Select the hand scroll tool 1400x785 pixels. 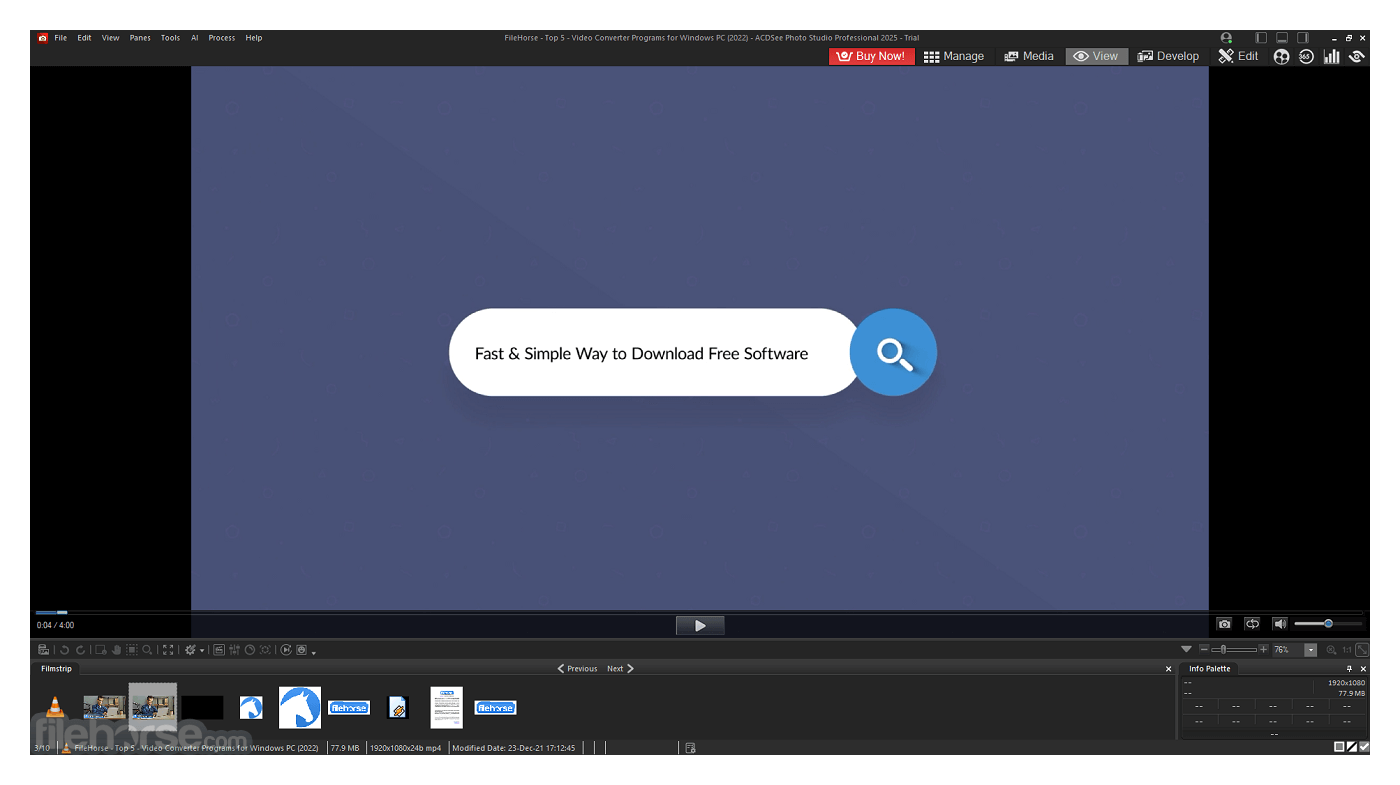click(116, 650)
